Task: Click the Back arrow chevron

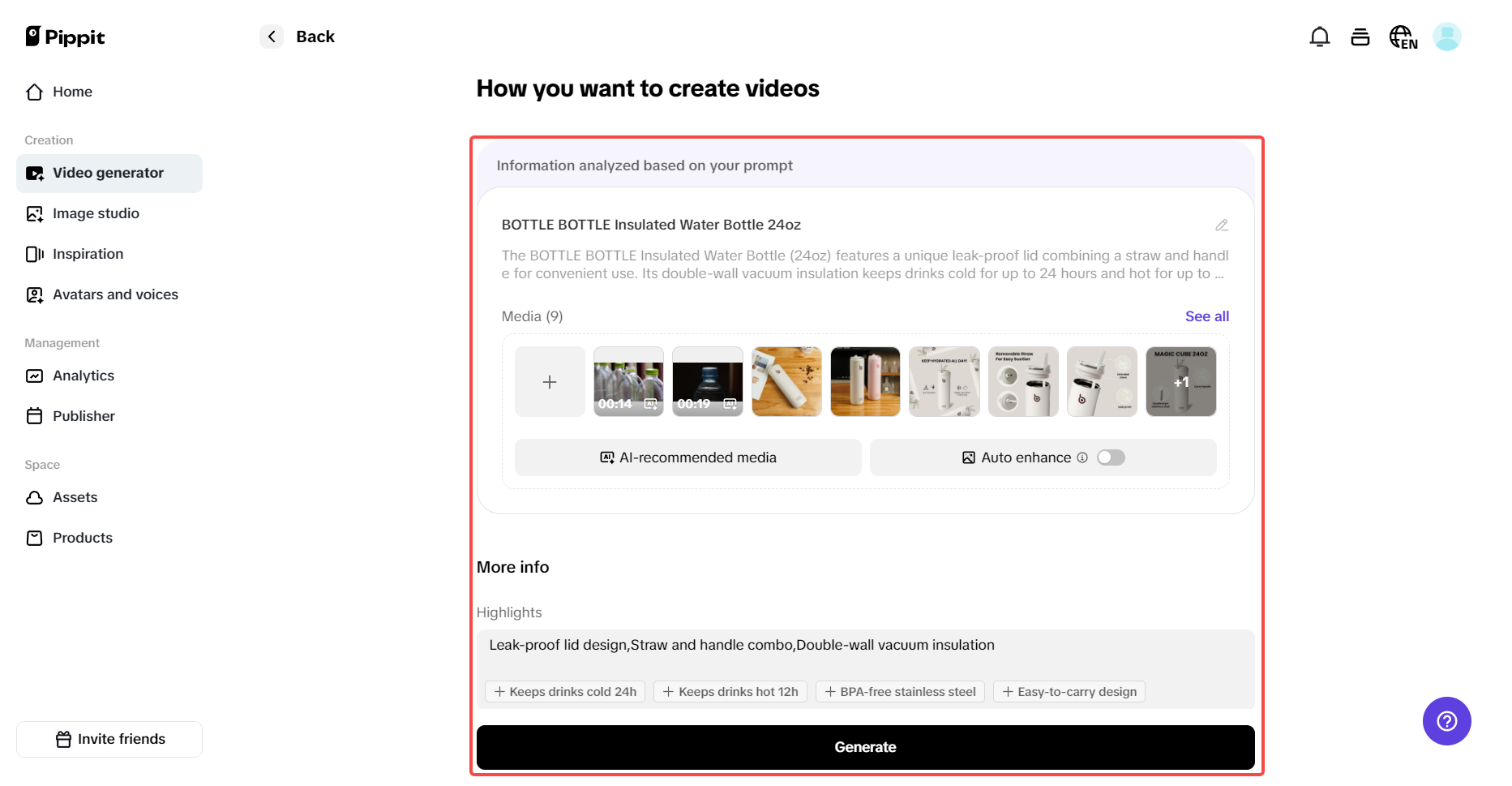Action: [x=272, y=37]
